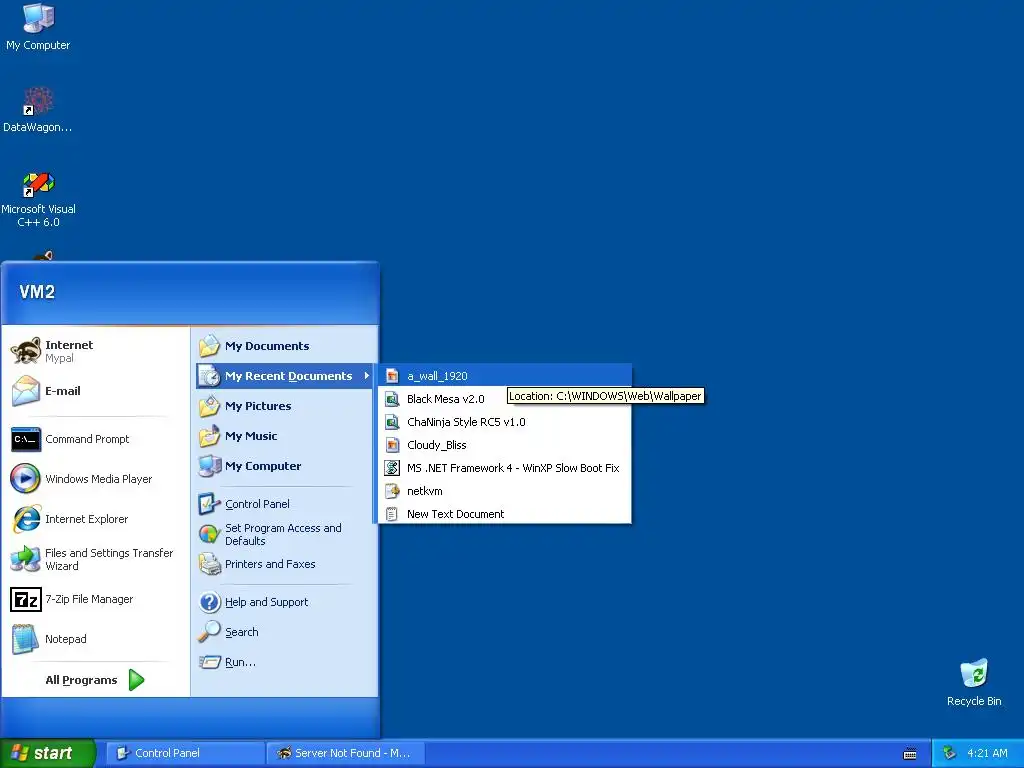Click the network tray icon near clock
The width and height of the screenshot is (1024, 768).
tap(949, 754)
